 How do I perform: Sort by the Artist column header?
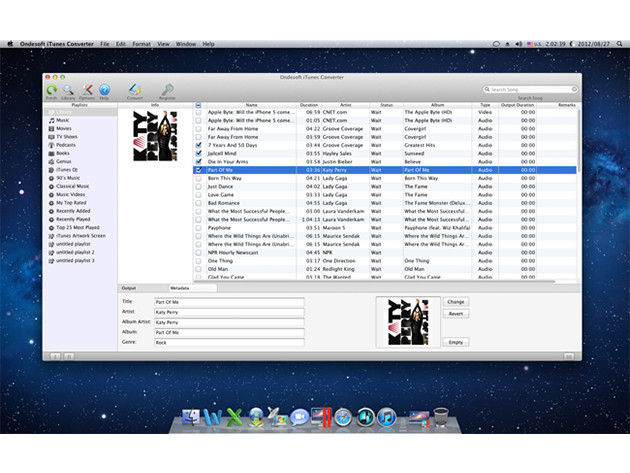tap(346, 105)
